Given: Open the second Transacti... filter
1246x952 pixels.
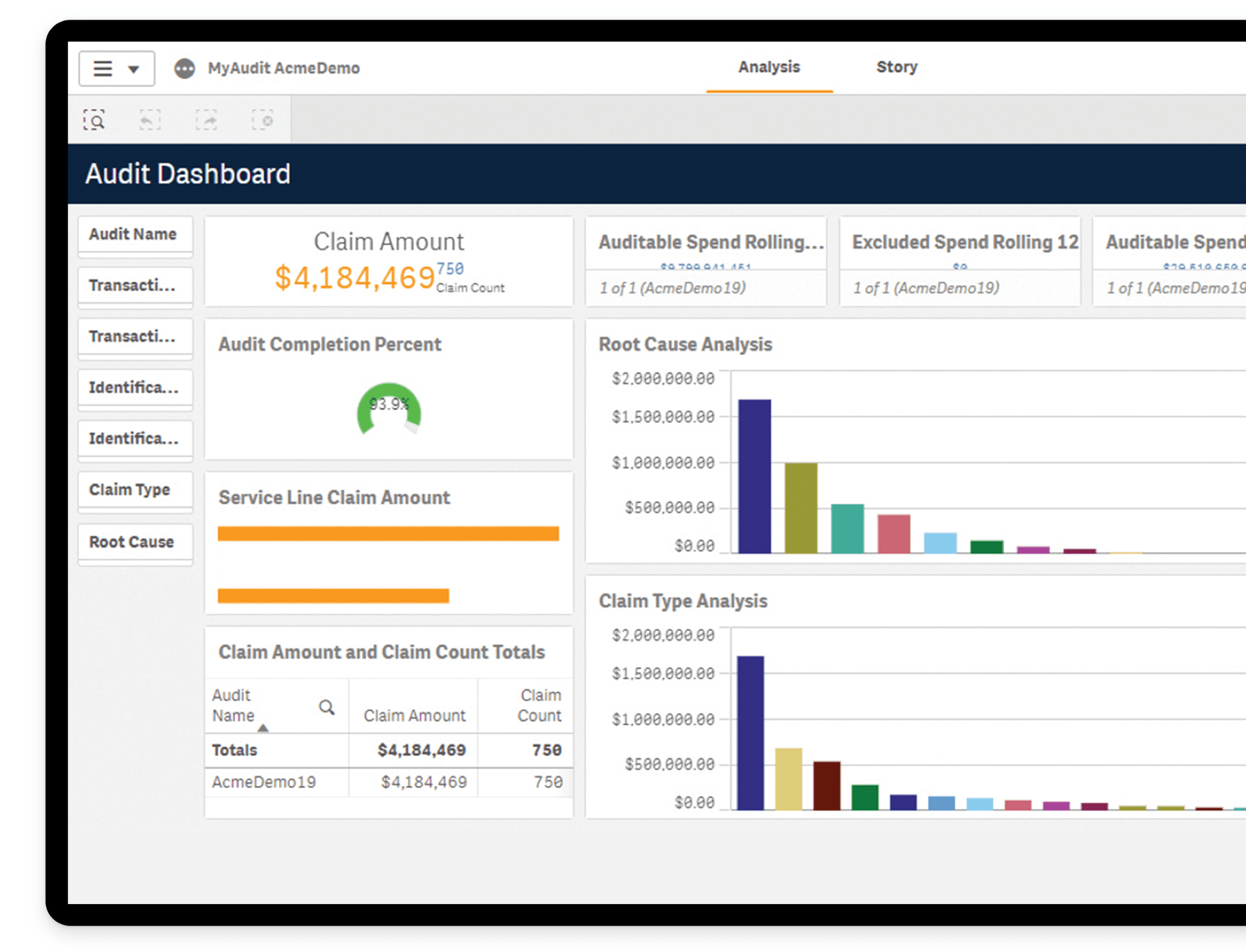Looking at the screenshot, I should 136,339.
